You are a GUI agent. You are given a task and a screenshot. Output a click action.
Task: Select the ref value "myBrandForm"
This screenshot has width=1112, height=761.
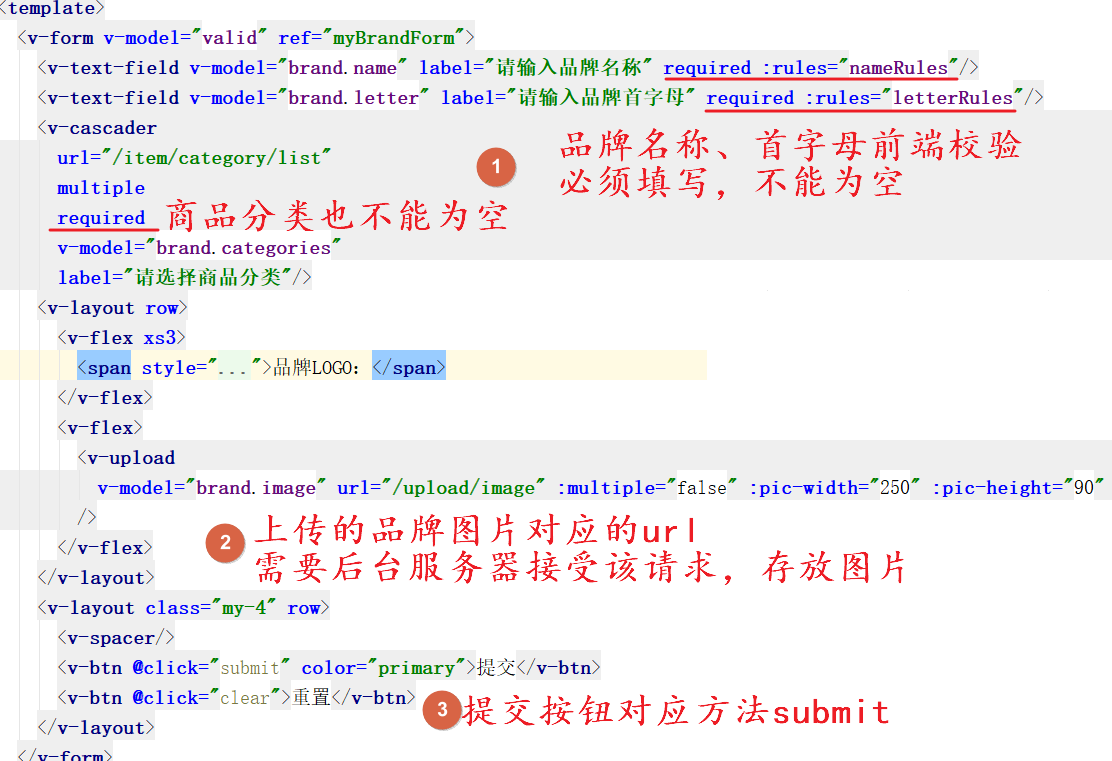point(394,38)
